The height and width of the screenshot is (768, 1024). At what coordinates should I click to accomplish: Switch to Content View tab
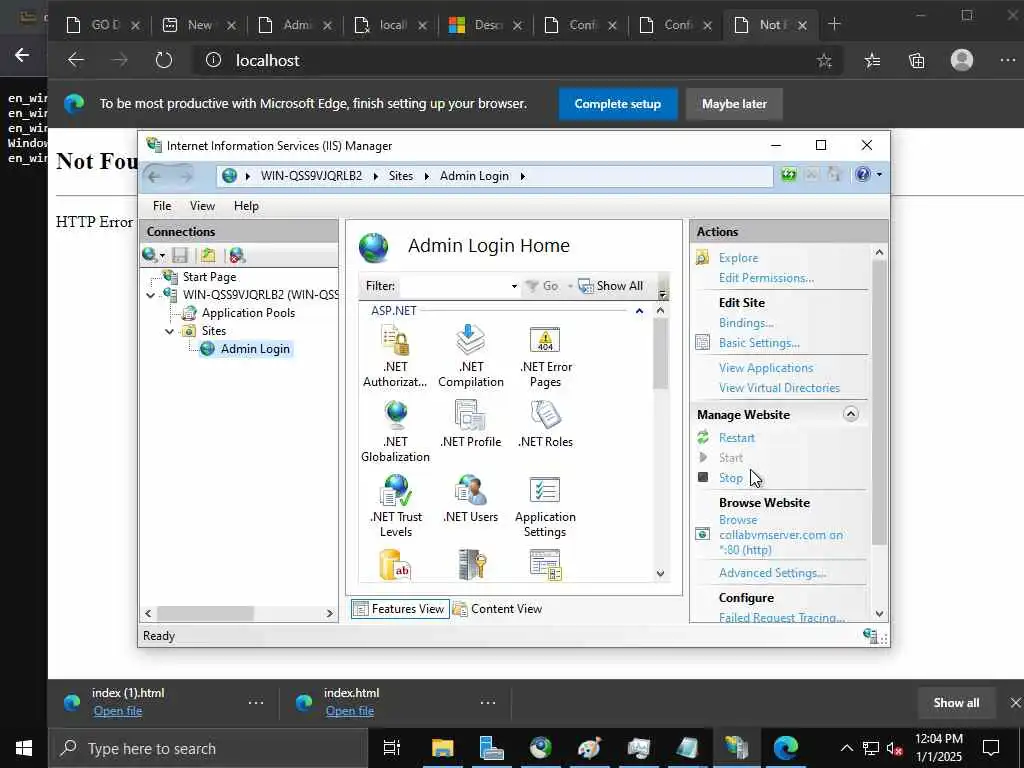pyautogui.click(x=498, y=609)
